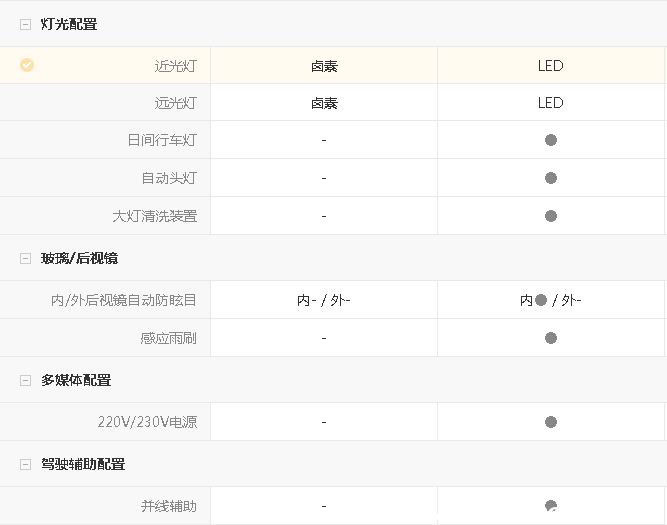The height and width of the screenshot is (525, 667).
Task: Click the 自动头灯 equipped dot icon
Action: pyautogui.click(x=550, y=178)
